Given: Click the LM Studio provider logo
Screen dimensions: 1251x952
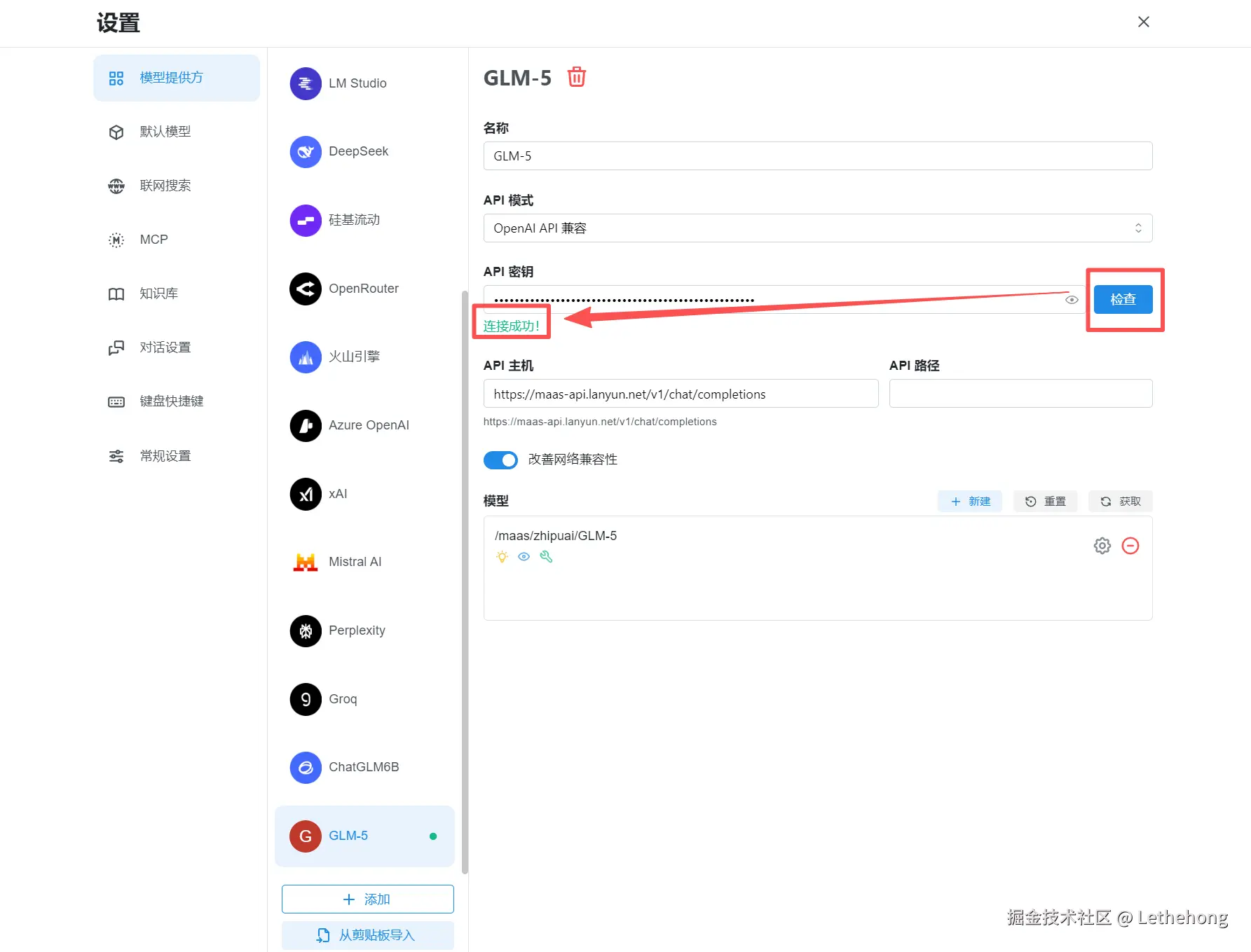Looking at the screenshot, I should [306, 83].
